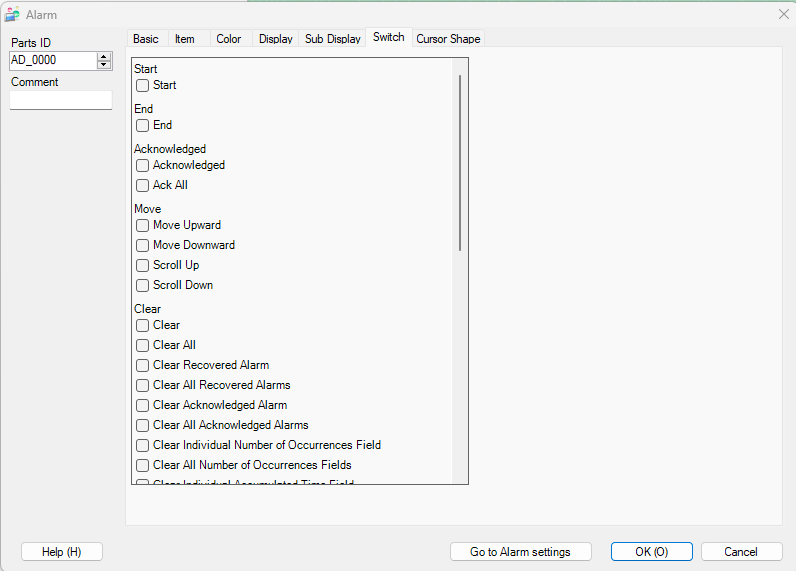Tick Clear Acknowledged Alarm checkbox
The image size is (796, 571).
click(143, 405)
